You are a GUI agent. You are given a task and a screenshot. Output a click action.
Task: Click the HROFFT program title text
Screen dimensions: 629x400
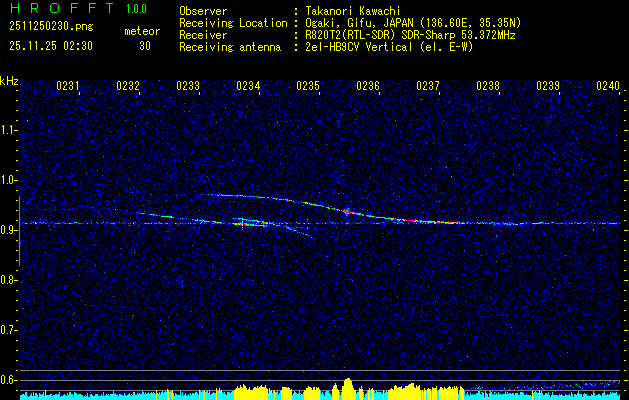click(x=62, y=8)
